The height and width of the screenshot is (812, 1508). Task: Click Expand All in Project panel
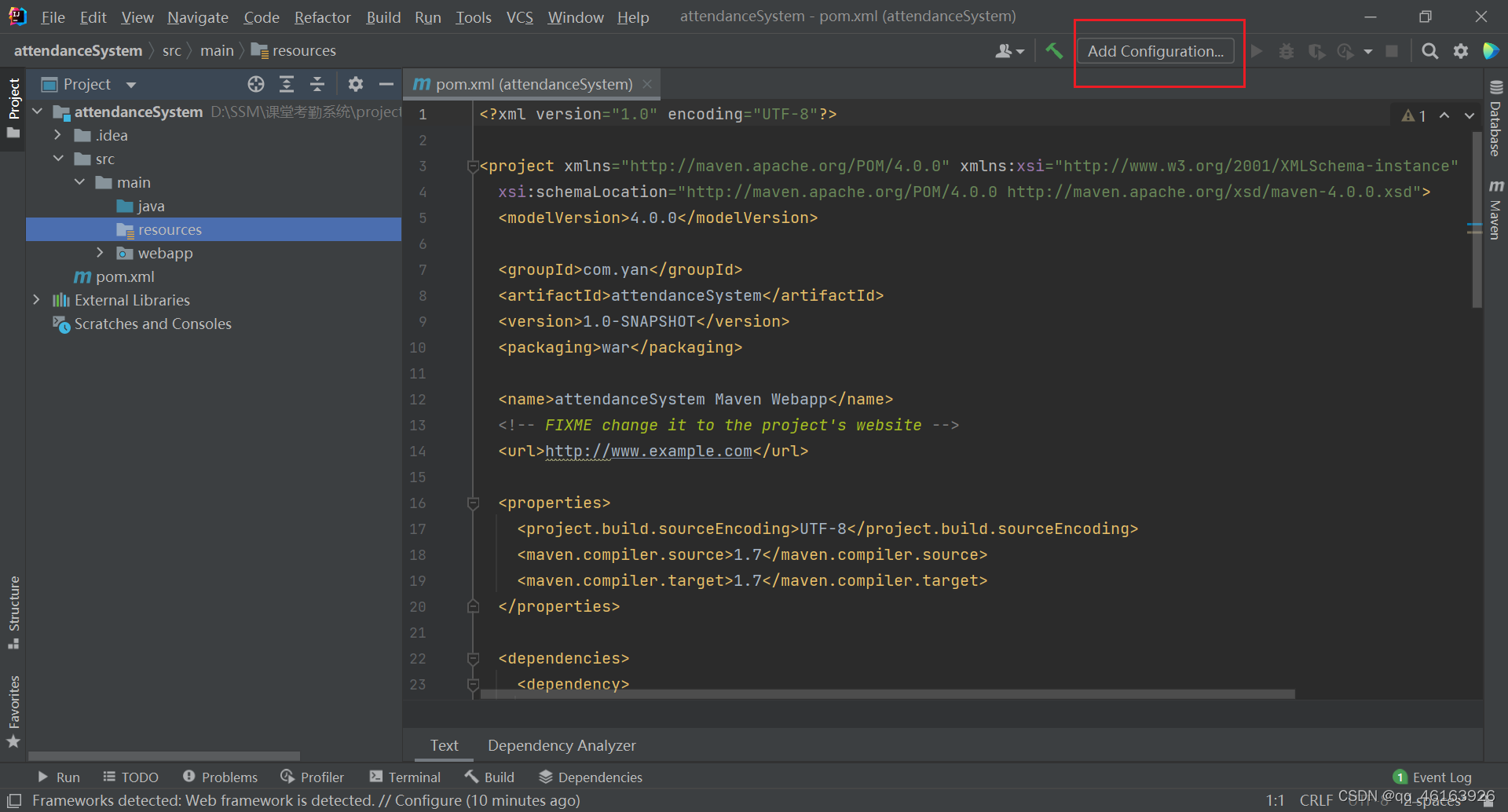tap(287, 84)
